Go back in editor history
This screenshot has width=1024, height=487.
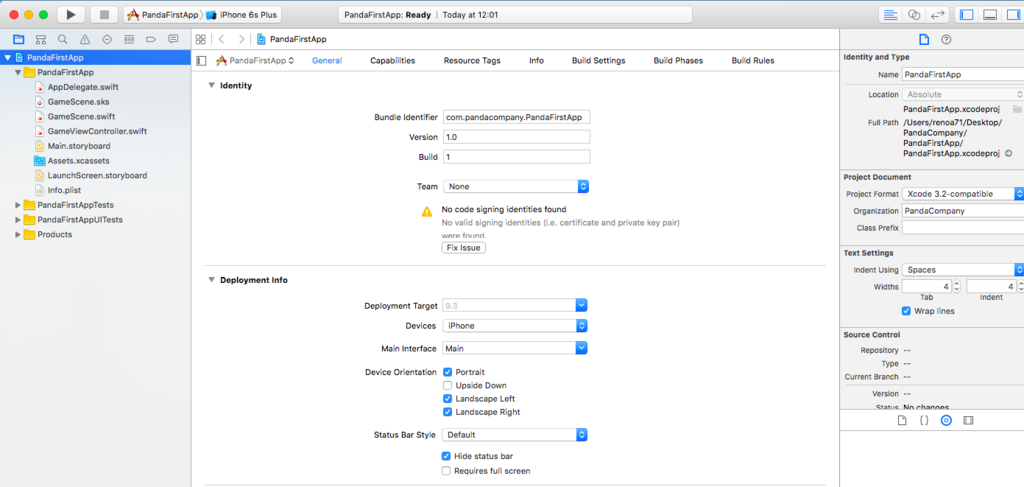point(221,39)
